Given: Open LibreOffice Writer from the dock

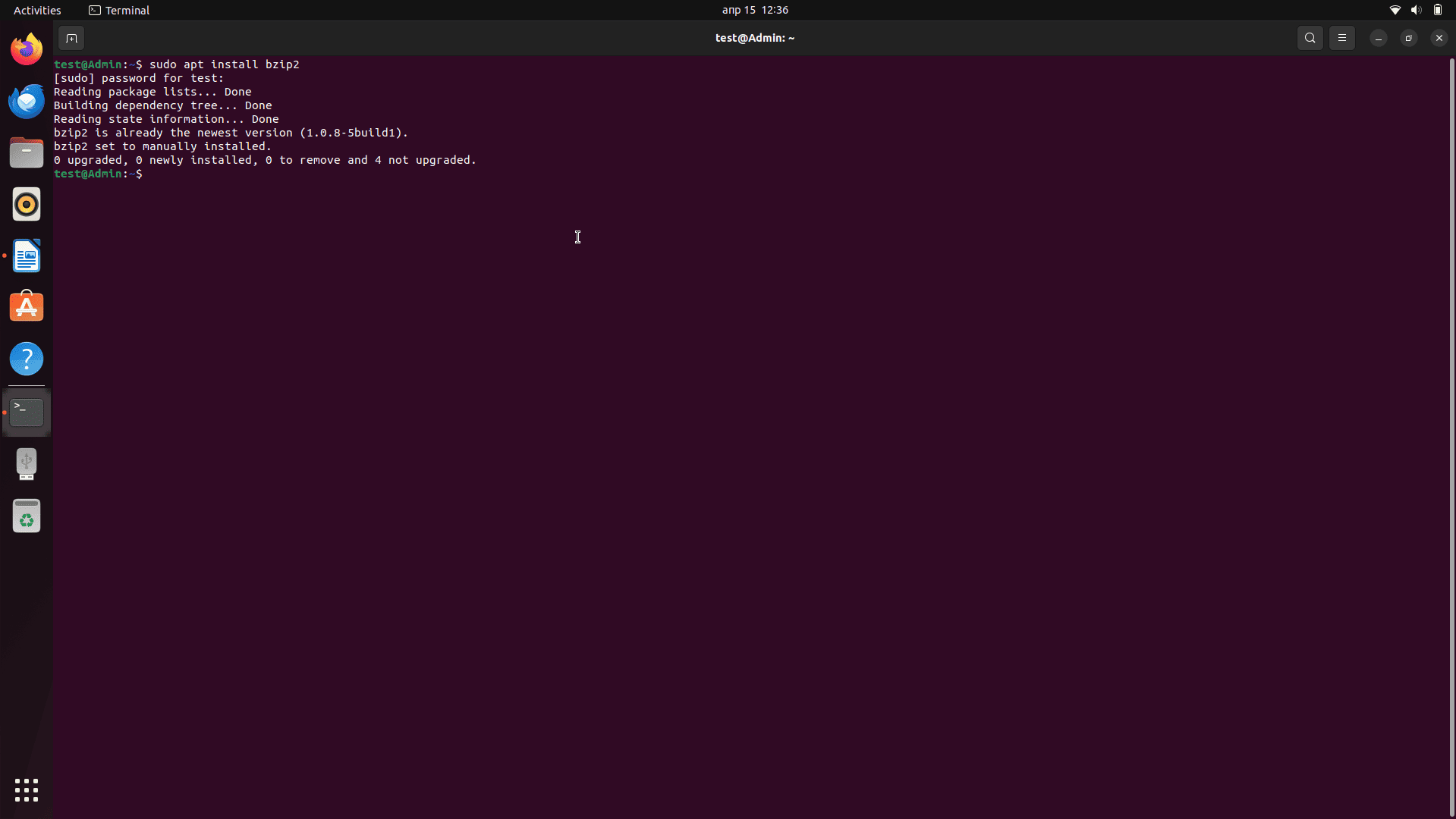Looking at the screenshot, I should (27, 256).
